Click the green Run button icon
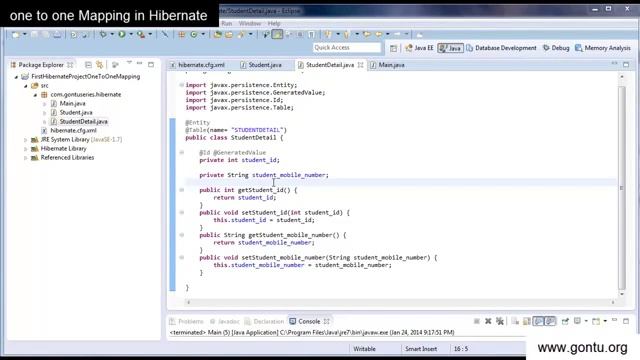 [122, 35]
